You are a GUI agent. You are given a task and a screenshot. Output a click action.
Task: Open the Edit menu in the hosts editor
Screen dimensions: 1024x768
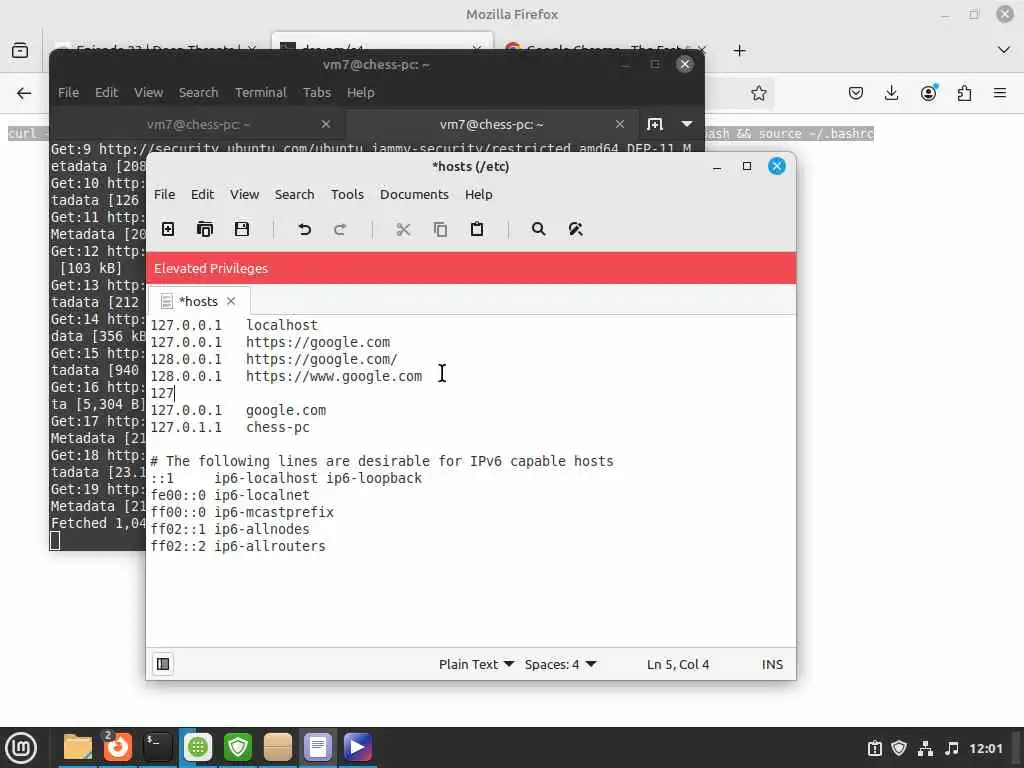(202, 195)
